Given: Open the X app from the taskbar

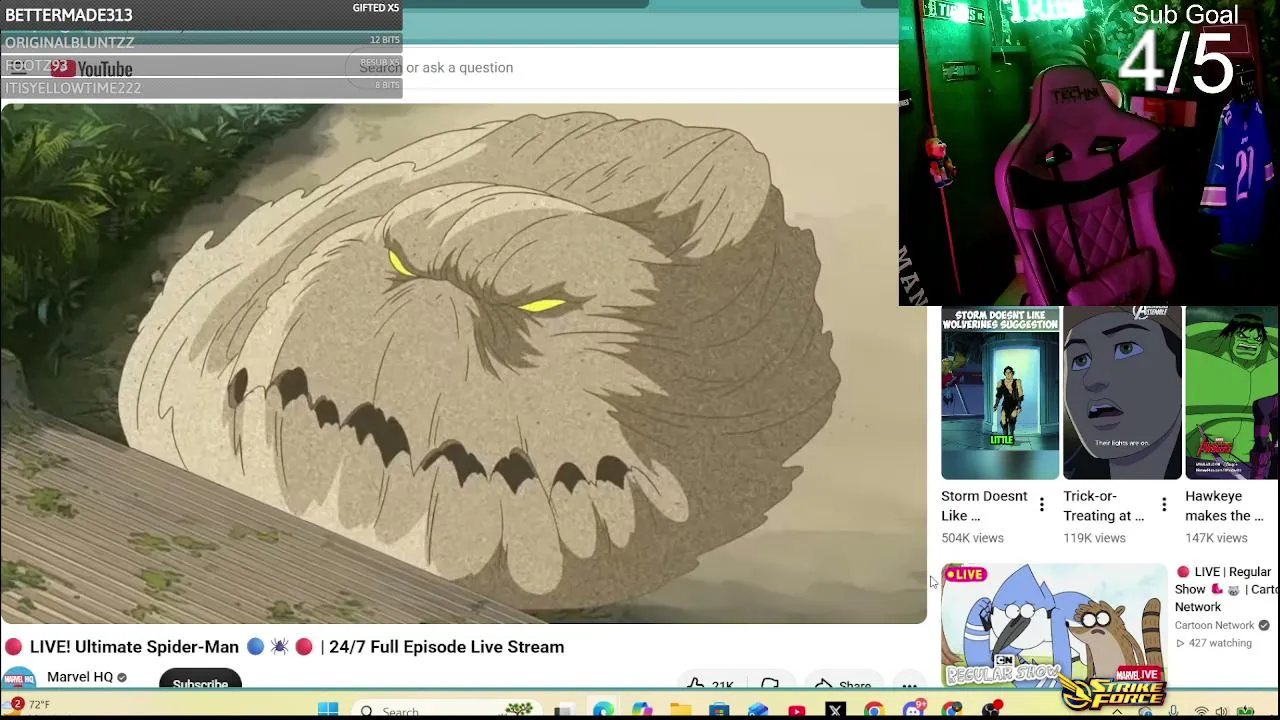Looking at the screenshot, I should tap(836, 711).
